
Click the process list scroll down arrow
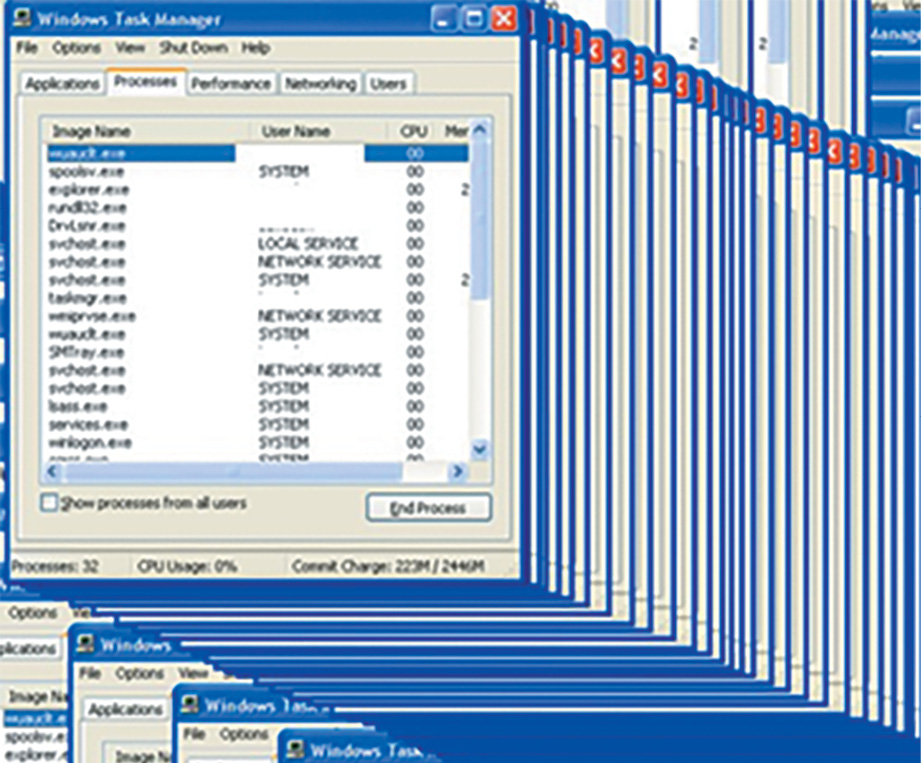[480, 449]
